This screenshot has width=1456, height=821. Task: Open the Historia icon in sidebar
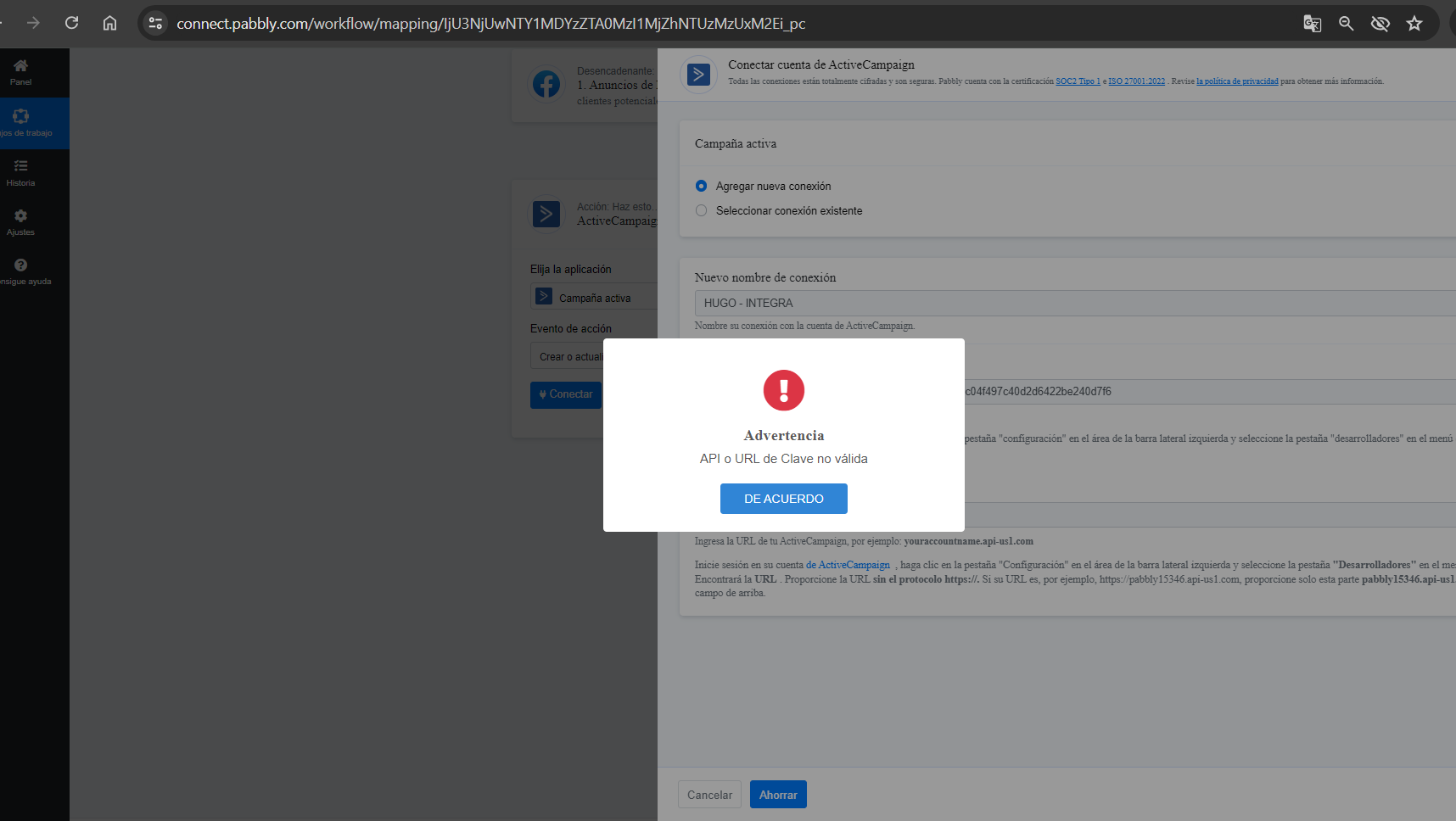pyautogui.click(x=20, y=166)
